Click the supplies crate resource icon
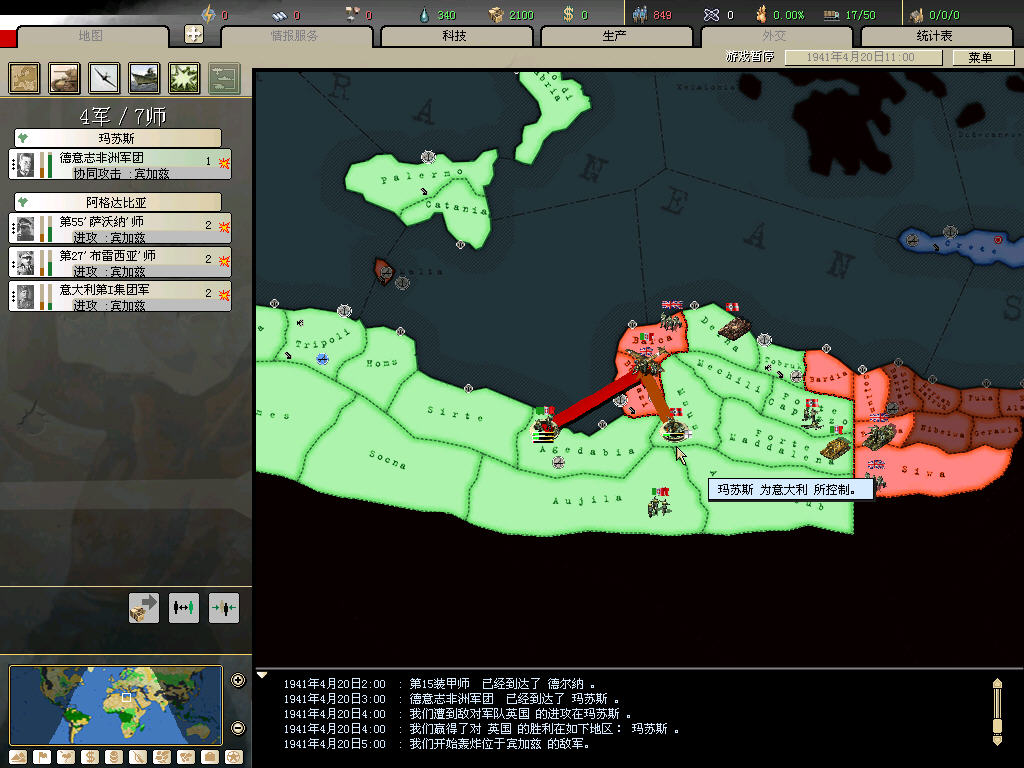The image size is (1024, 768). tap(496, 14)
